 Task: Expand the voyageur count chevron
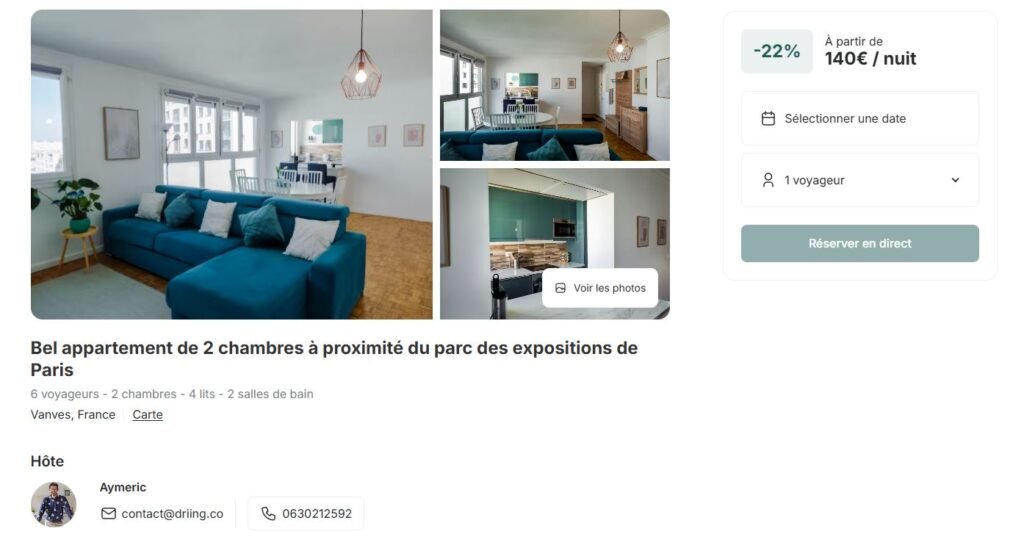click(x=955, y=180)
